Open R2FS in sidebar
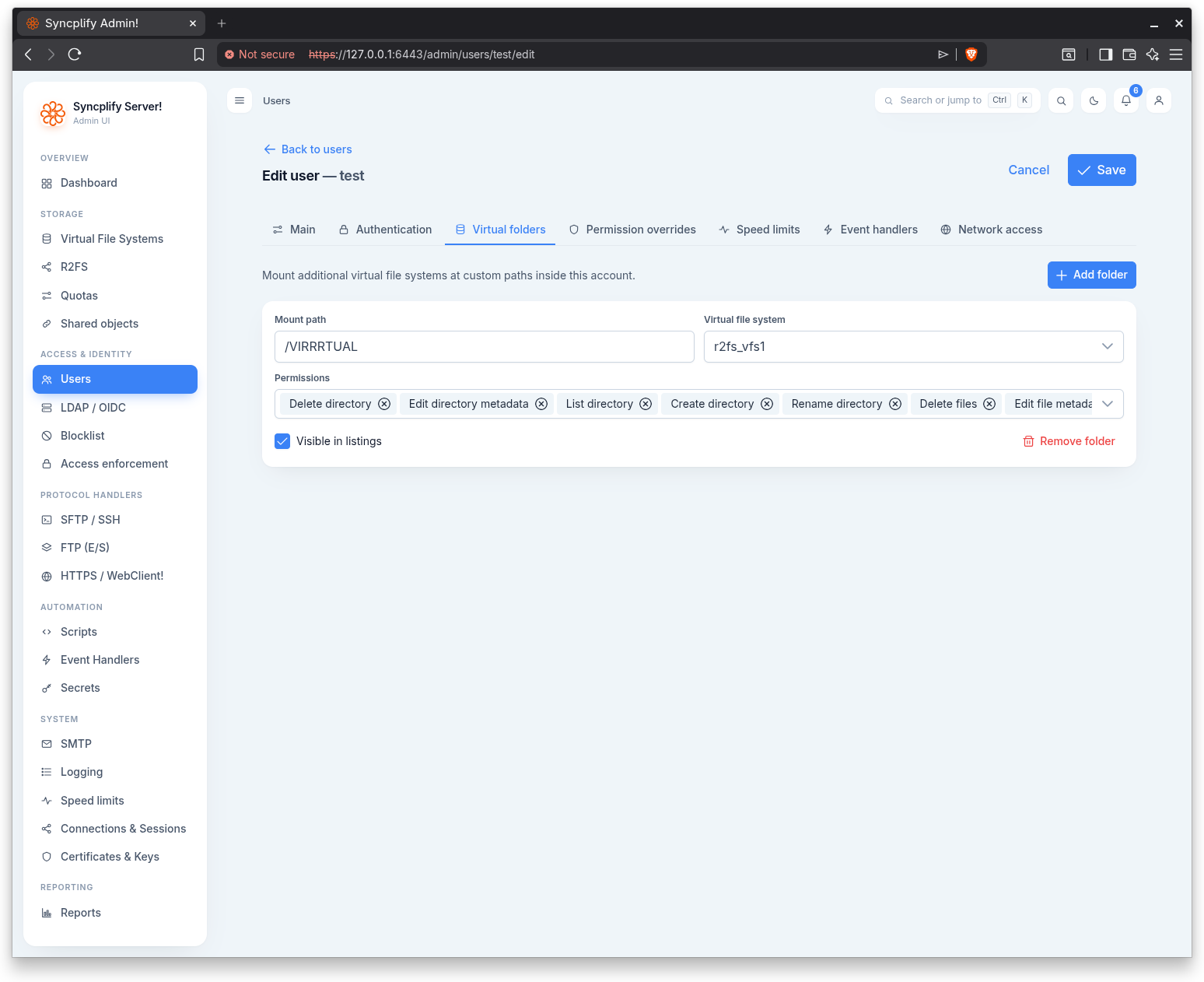The width and height of the screenshot is (1204, 982). click(x=115, y=267)
